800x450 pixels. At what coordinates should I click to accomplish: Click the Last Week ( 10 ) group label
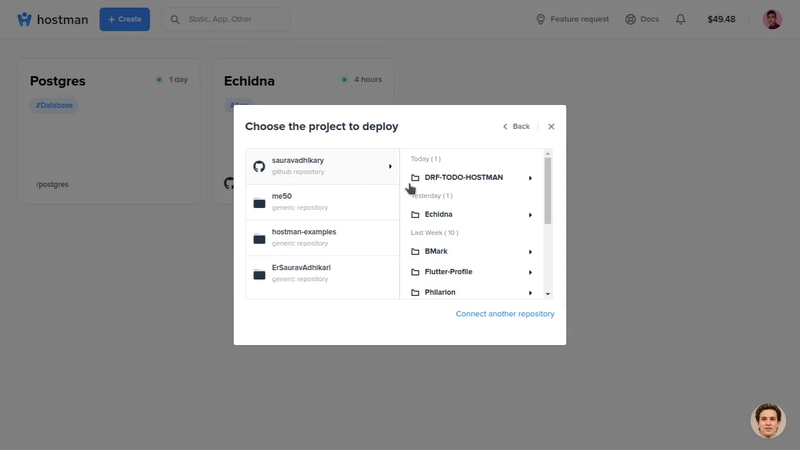point(434,233)
